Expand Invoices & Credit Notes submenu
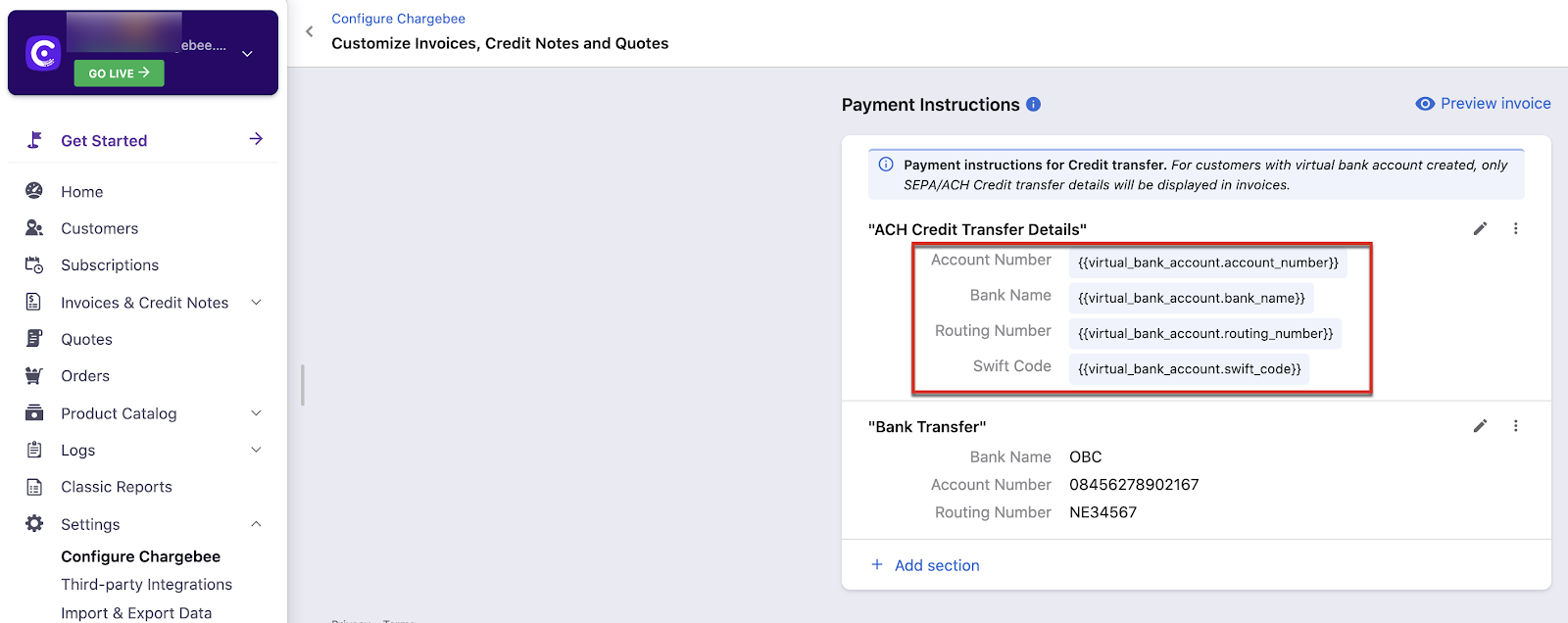 tap(256, 303)
